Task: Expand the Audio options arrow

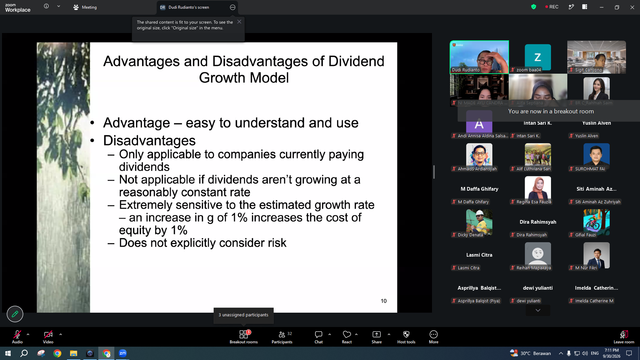Action: point(28,334)
